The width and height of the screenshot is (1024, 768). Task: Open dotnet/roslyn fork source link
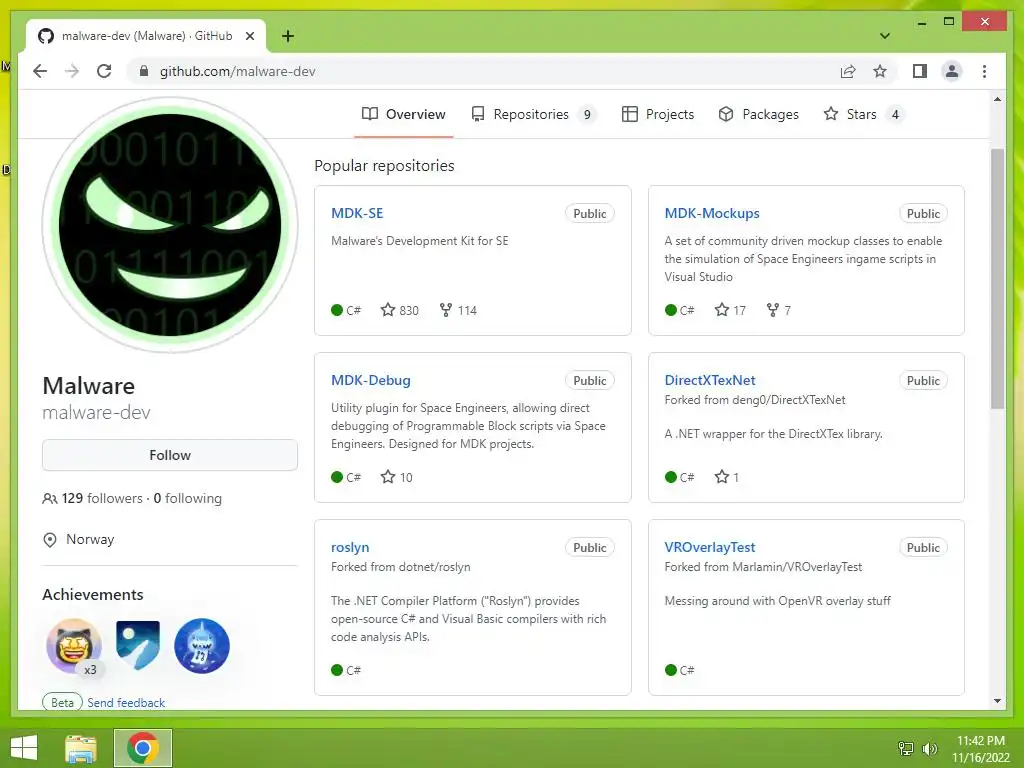[x=434, y=567]
